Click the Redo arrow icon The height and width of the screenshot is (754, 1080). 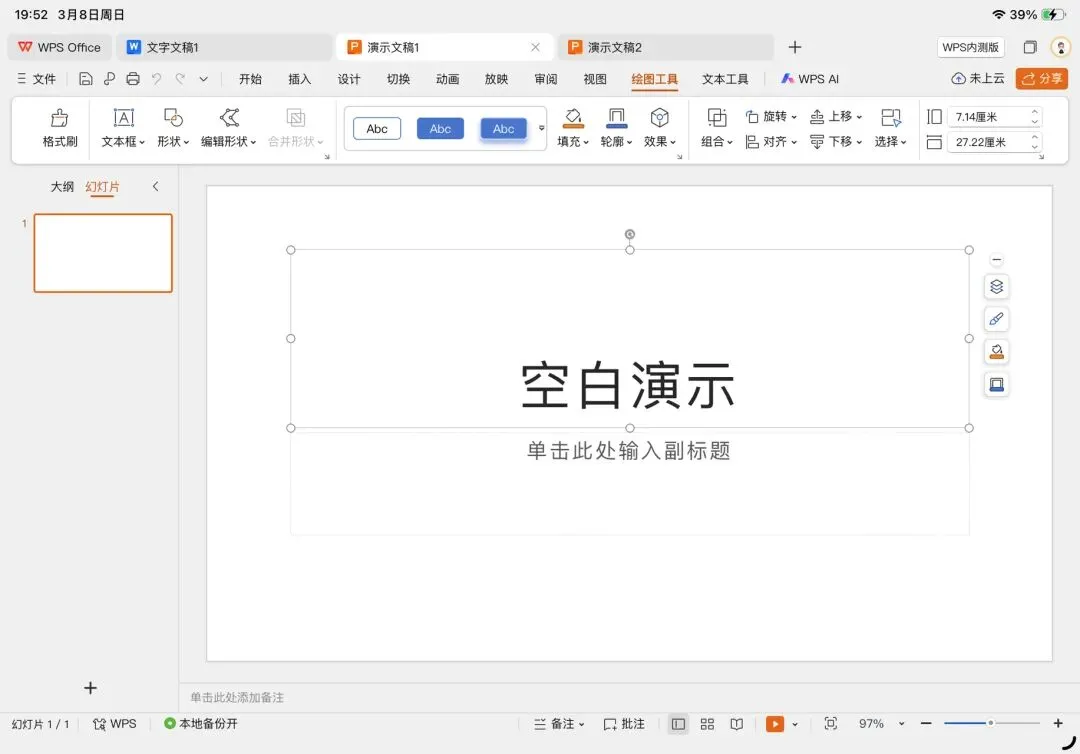180,78
